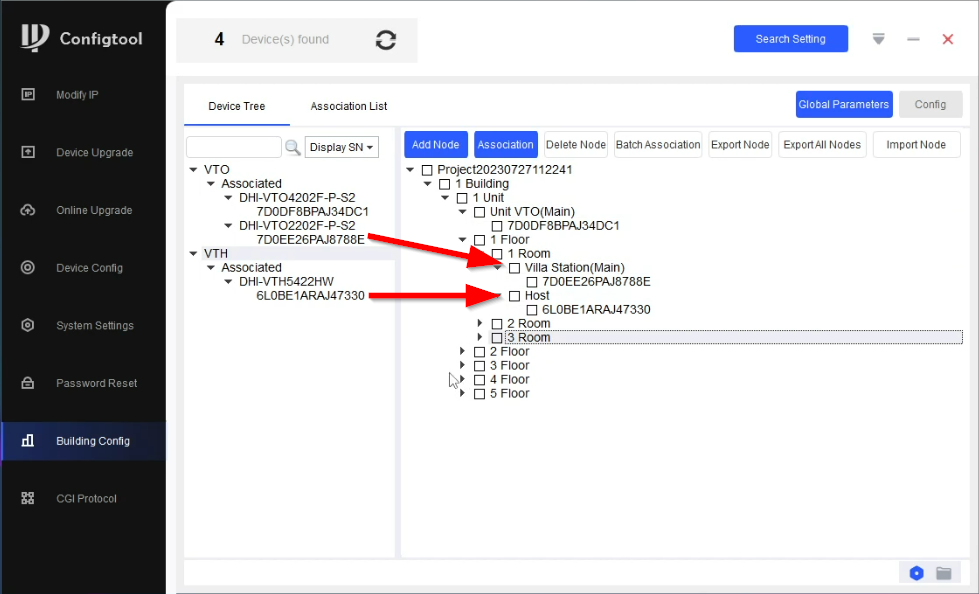The image size is (979, 594).
Task: Click the Modify IP sidebar icon
Action: pos(28,94)
